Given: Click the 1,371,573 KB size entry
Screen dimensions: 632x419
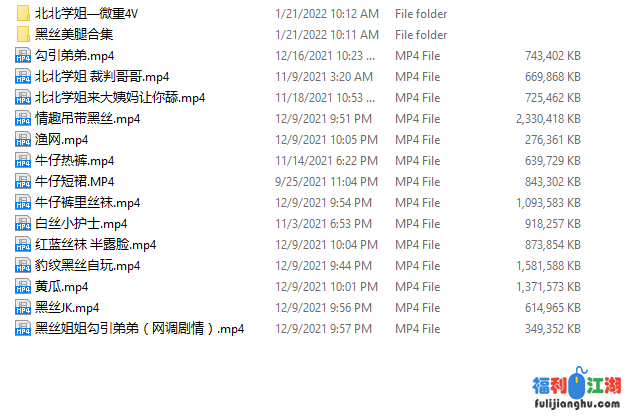Looking at the screenshot, I should coord(549,287).
